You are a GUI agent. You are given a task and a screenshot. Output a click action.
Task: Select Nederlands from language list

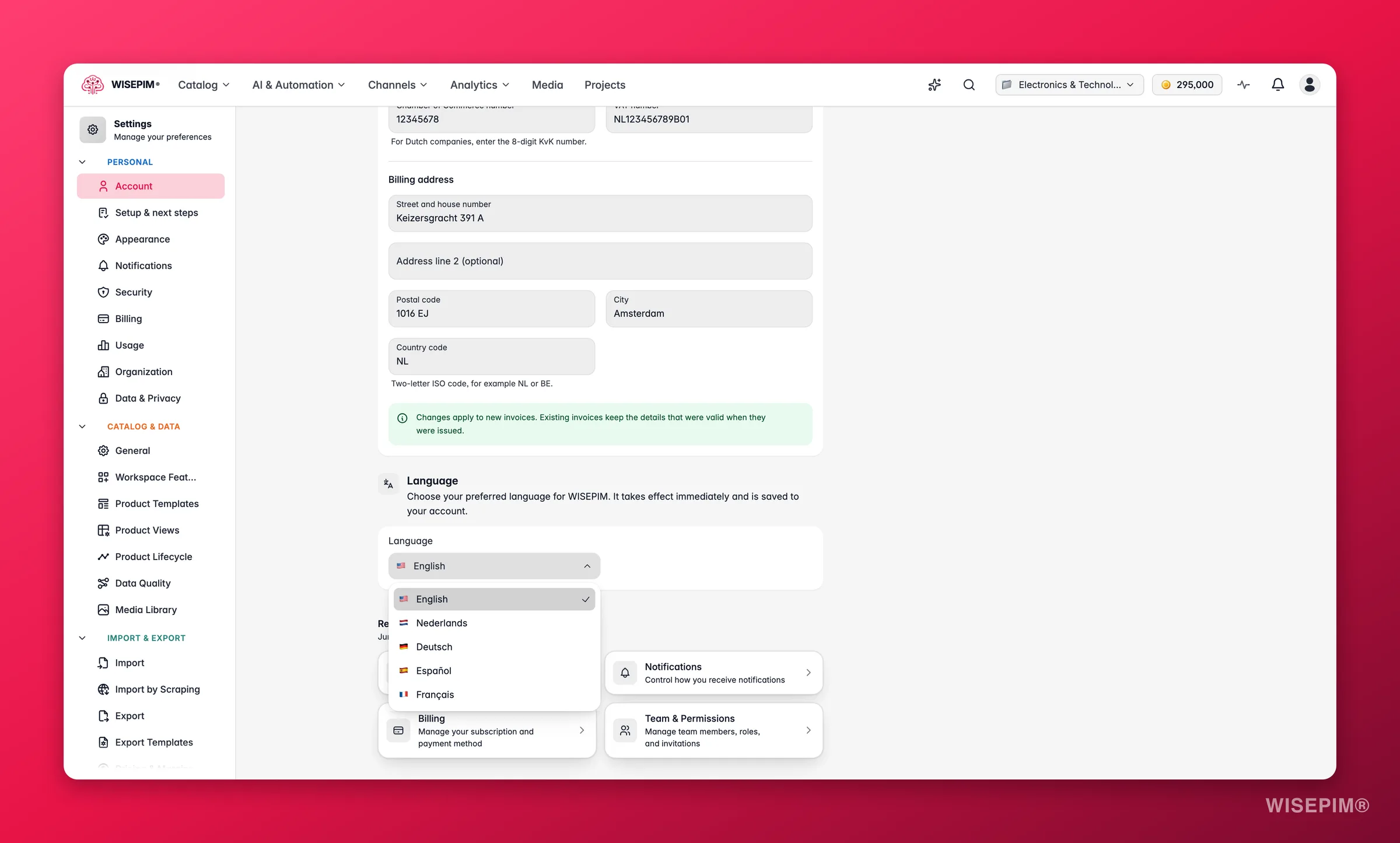point(494,623)
